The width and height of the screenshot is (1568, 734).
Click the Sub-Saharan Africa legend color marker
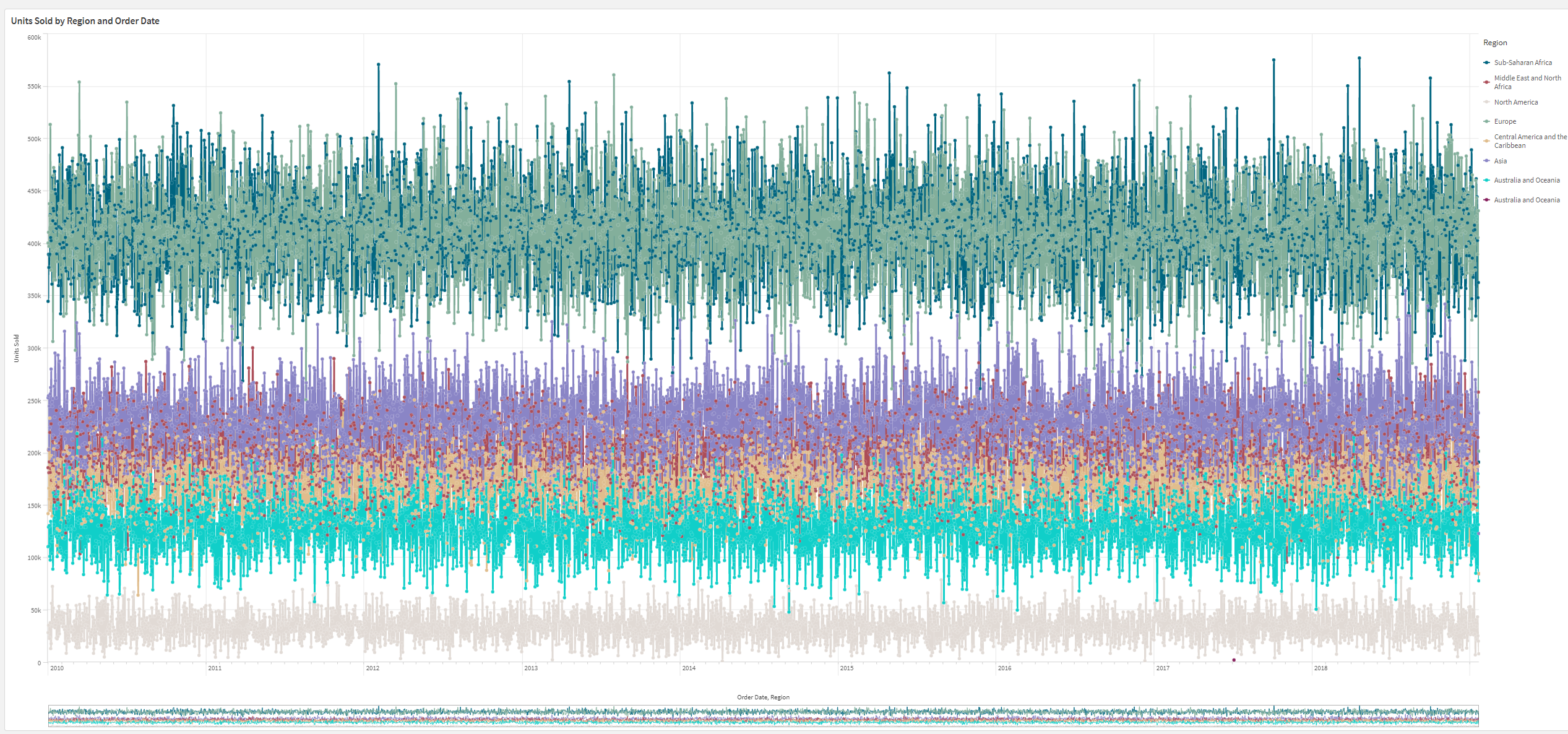(1488, 63)
